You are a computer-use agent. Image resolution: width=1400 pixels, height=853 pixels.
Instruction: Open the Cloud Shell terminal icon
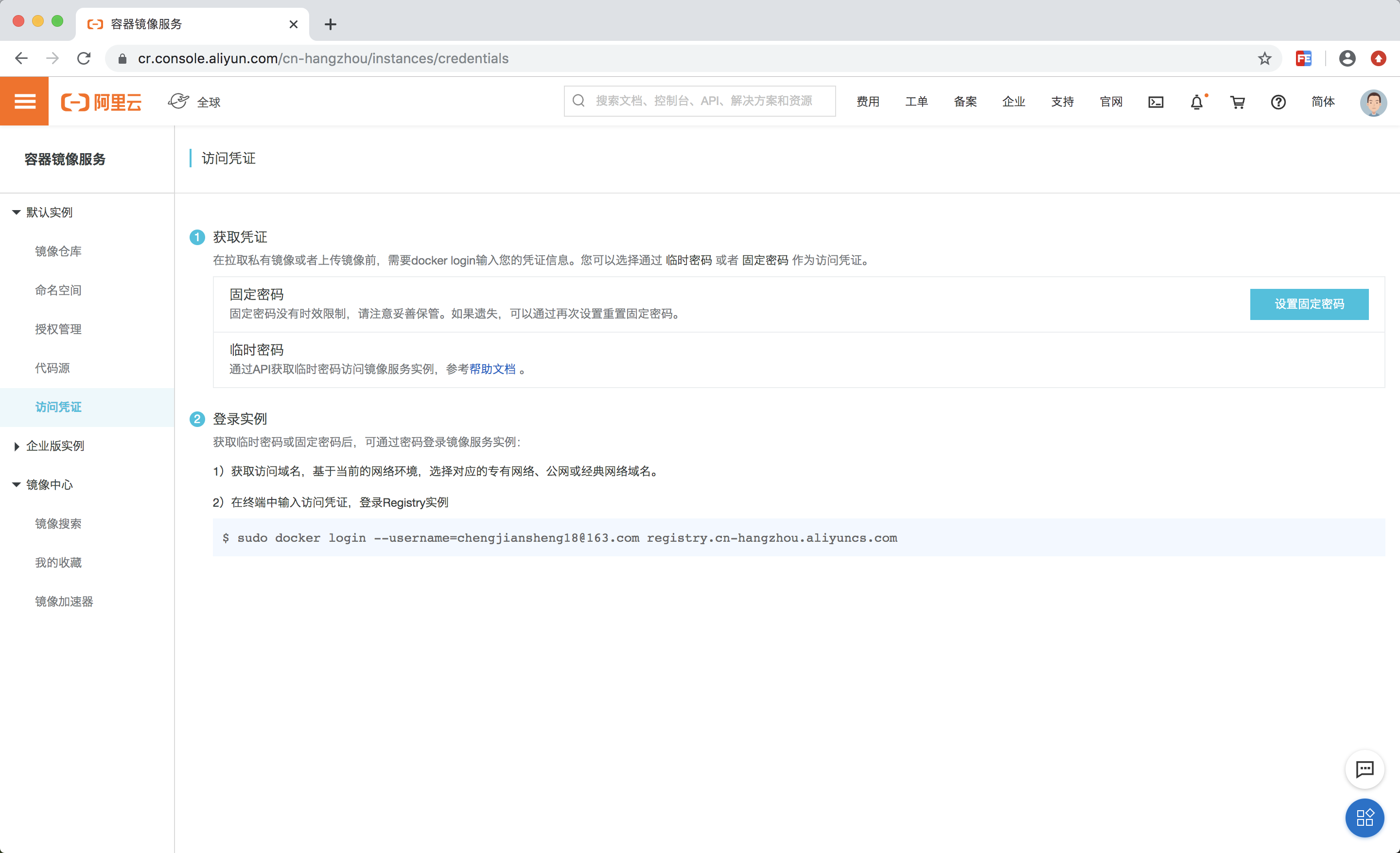click(x=1155, y=102)
